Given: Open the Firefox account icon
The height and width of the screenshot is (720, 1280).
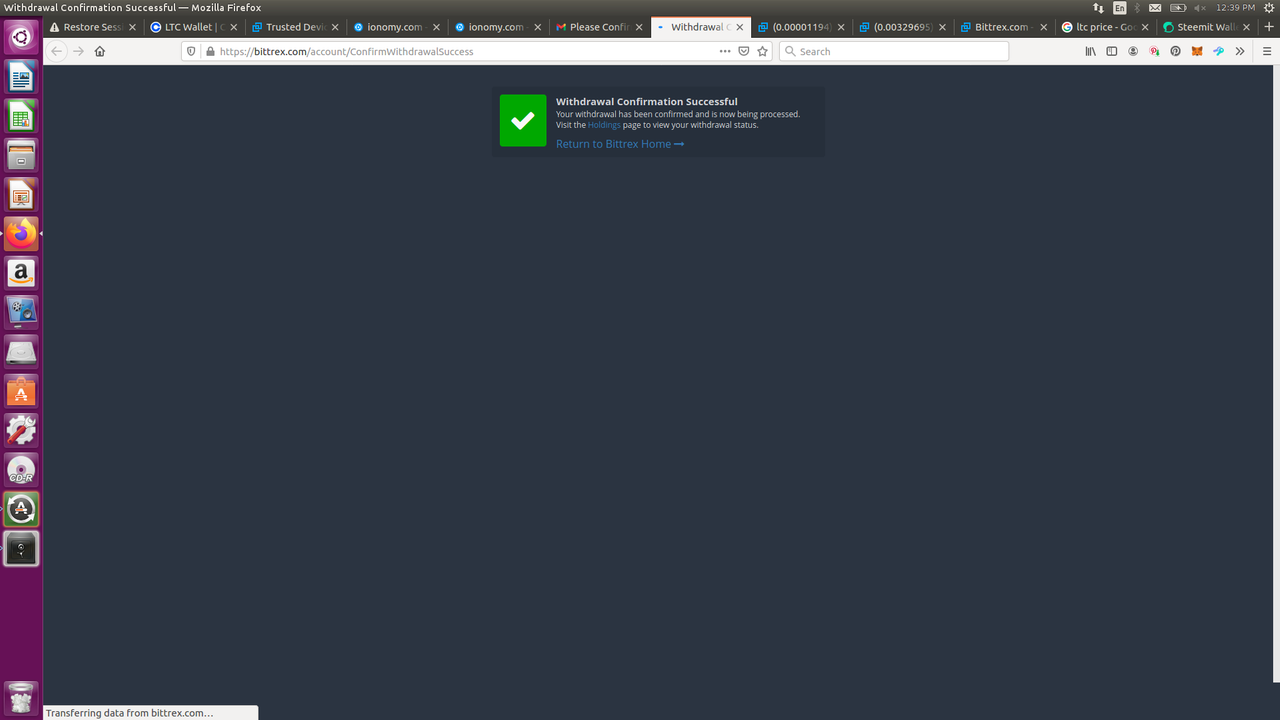Looking at the screenshot, I should click(x=1133, y=51).
